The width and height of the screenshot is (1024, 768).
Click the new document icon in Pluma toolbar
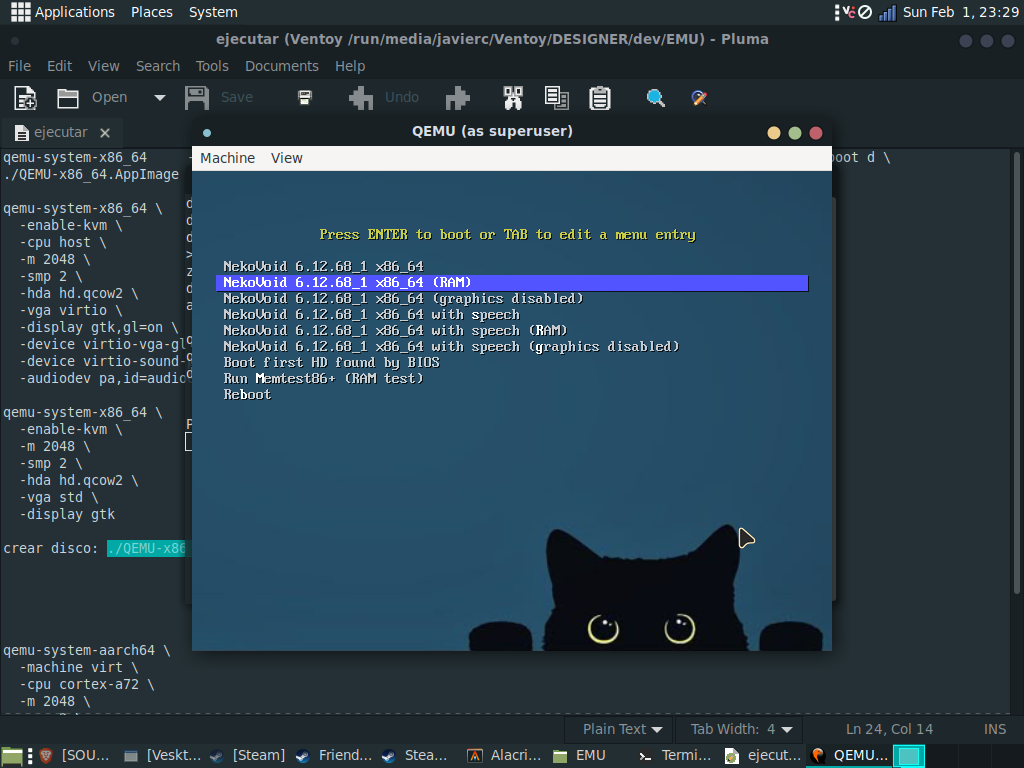click(x=25, y=98)
